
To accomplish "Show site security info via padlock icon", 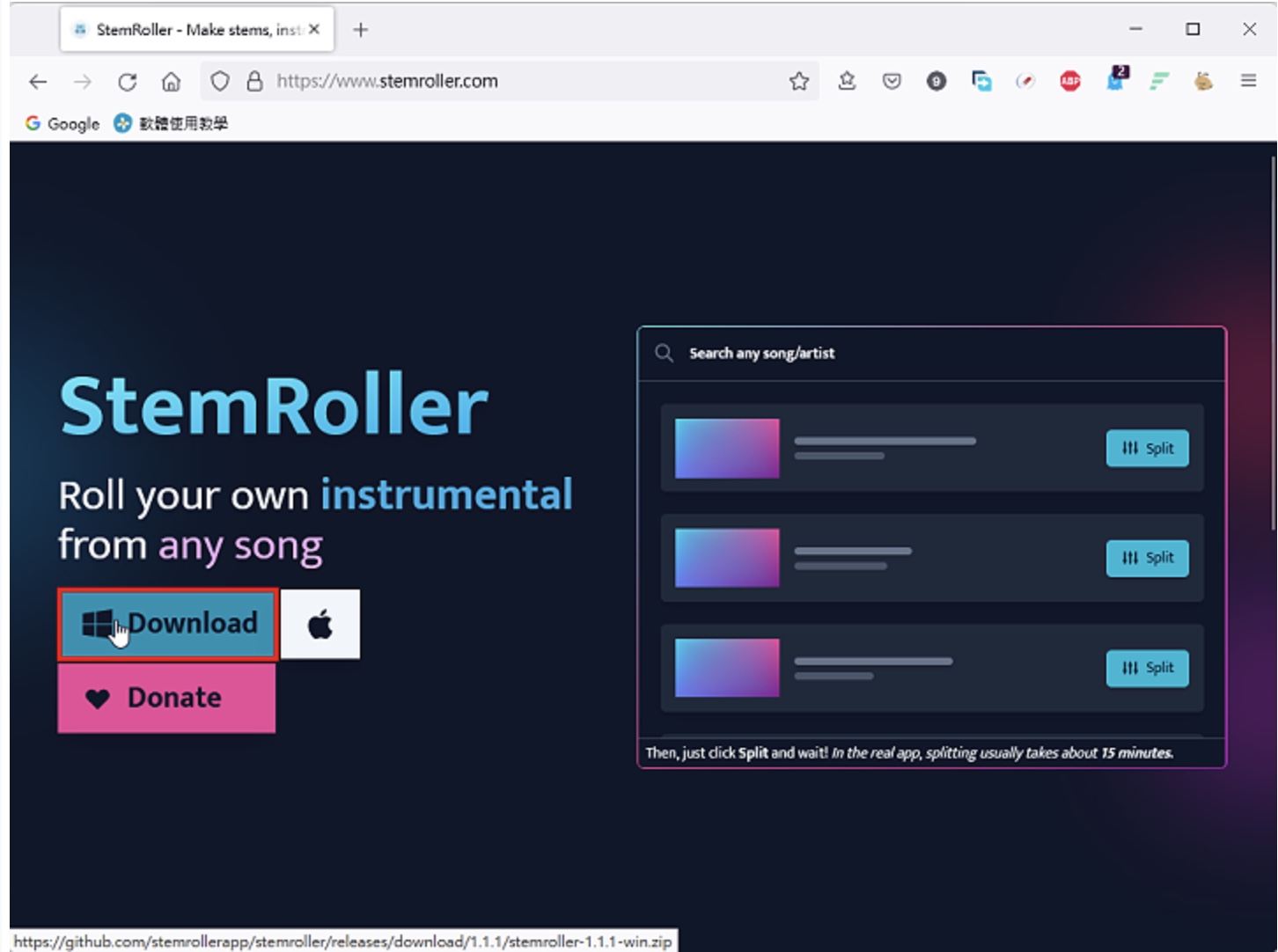I will 254,82.
